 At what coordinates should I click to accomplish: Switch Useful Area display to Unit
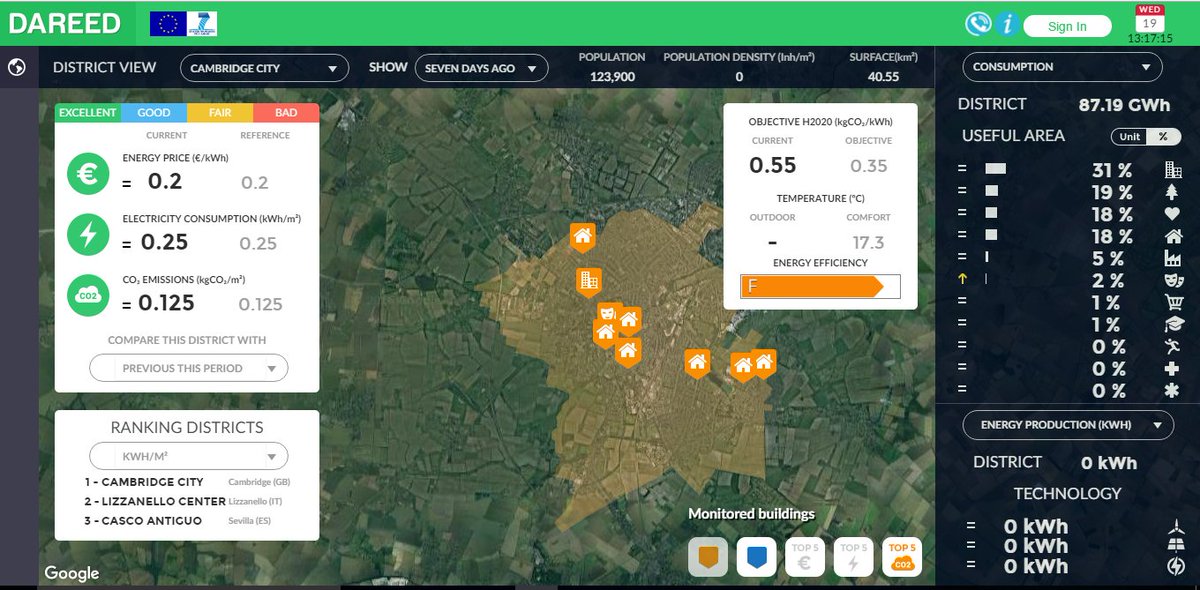click(x=1130, y=135)
